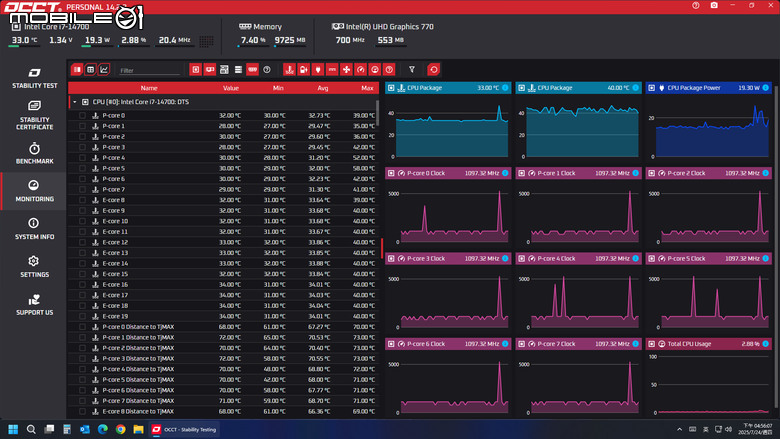Image resolution: width=780 pixels, height=439 pixels.
Task: Toggle the power plug sensor type filter
Action: [318, 70]
